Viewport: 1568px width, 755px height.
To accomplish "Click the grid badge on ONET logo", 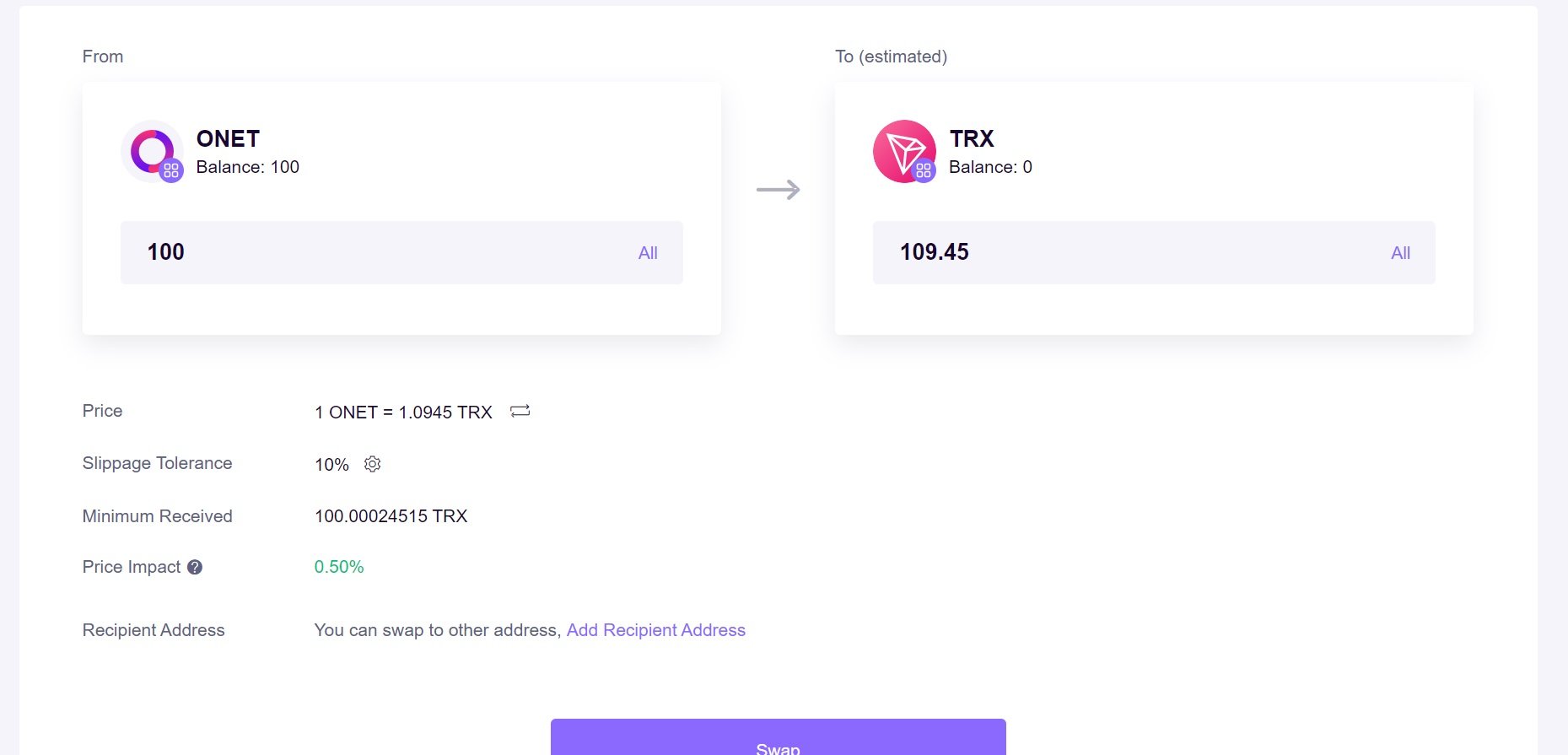I will coord(171,170).
